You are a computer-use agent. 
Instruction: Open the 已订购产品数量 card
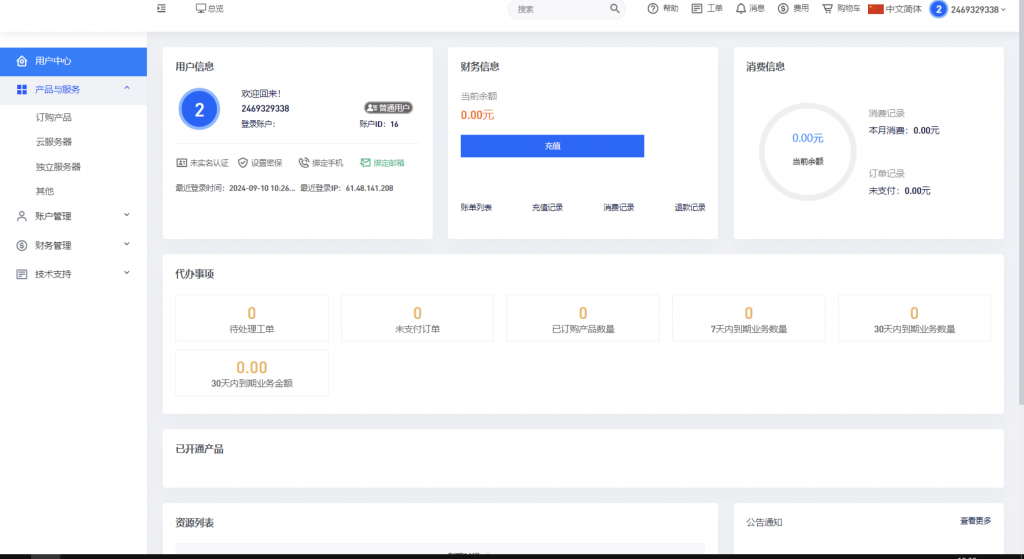coord(583,318)
